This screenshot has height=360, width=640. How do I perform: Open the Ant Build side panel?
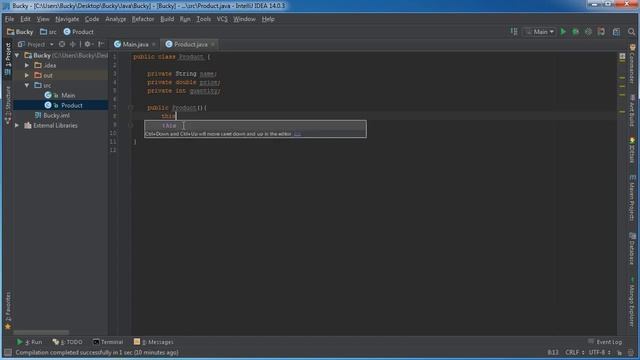pos(632,111)
